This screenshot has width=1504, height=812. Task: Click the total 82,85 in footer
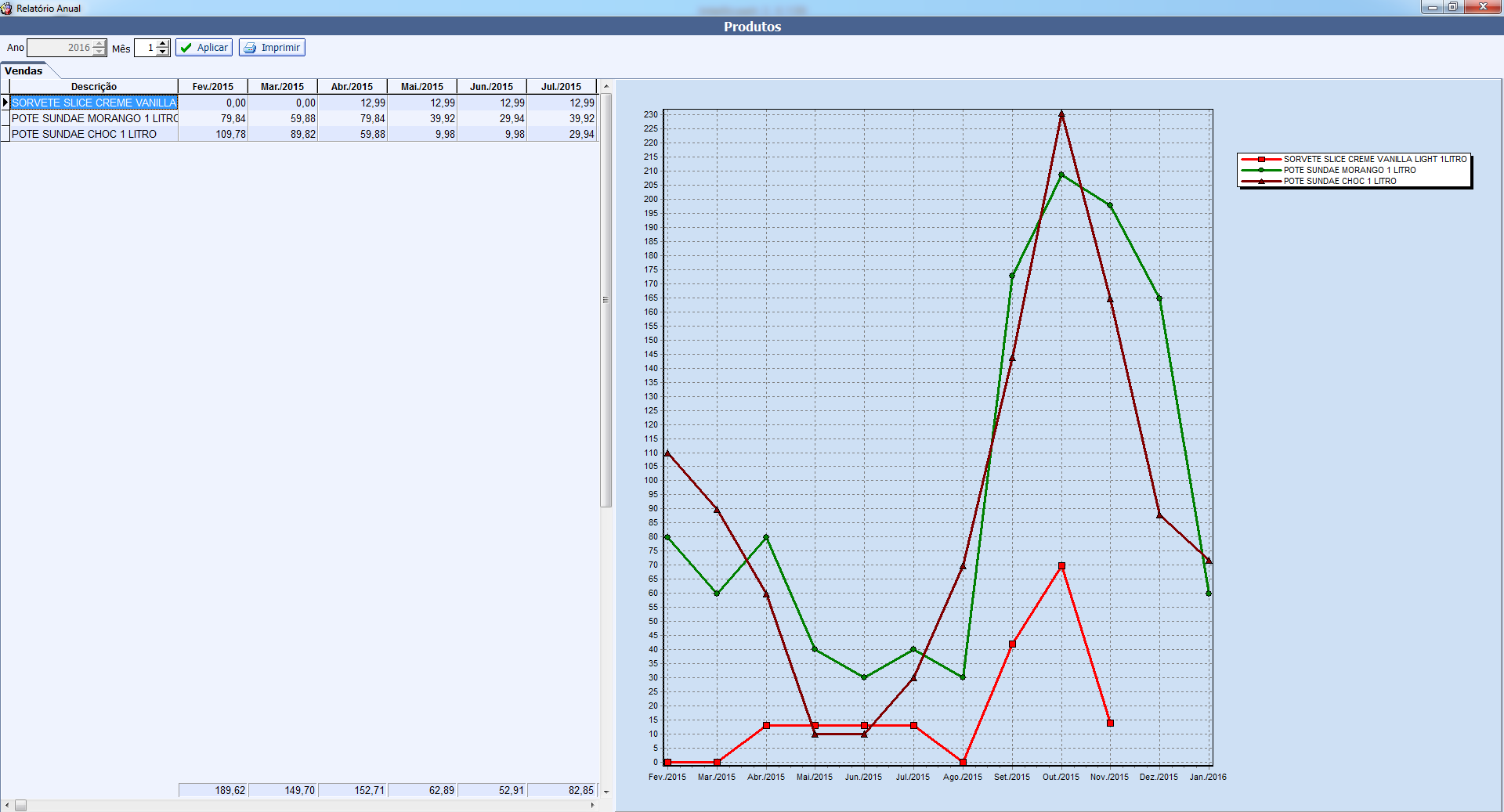click(x=562, y=790)
